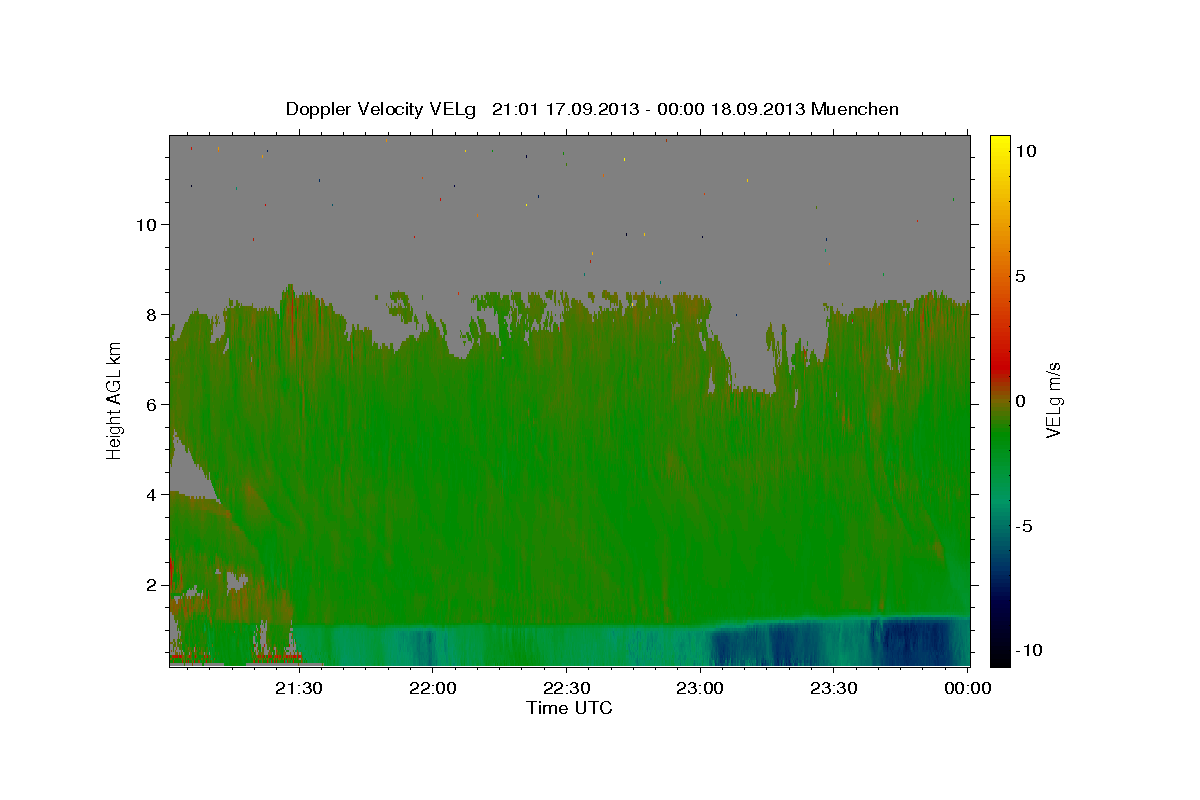Click the 22:30 time tick label
Viewport: 1200px width, 800px height.
[567, 688]
